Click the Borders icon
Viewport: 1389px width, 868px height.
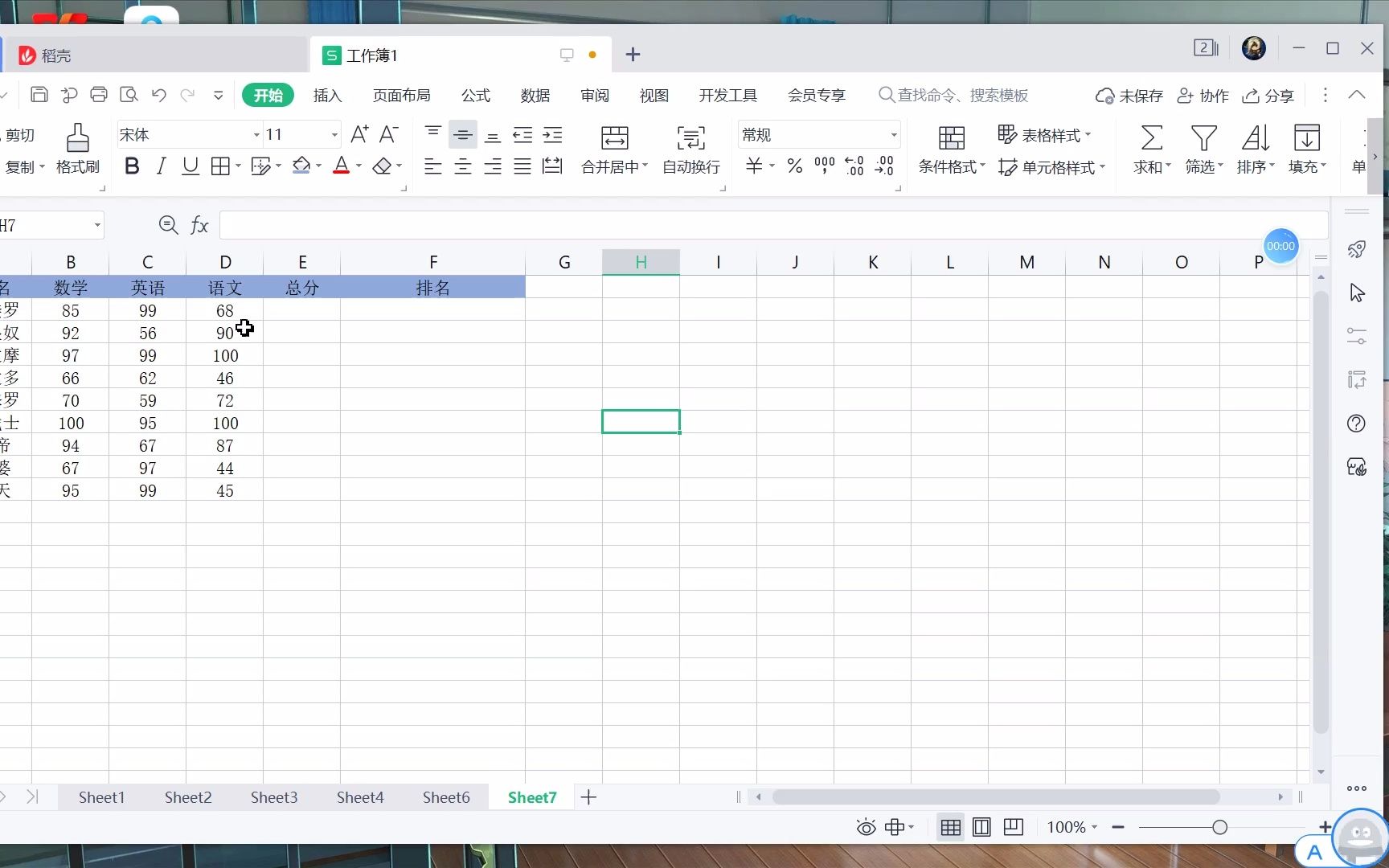(x=220, y=166)
